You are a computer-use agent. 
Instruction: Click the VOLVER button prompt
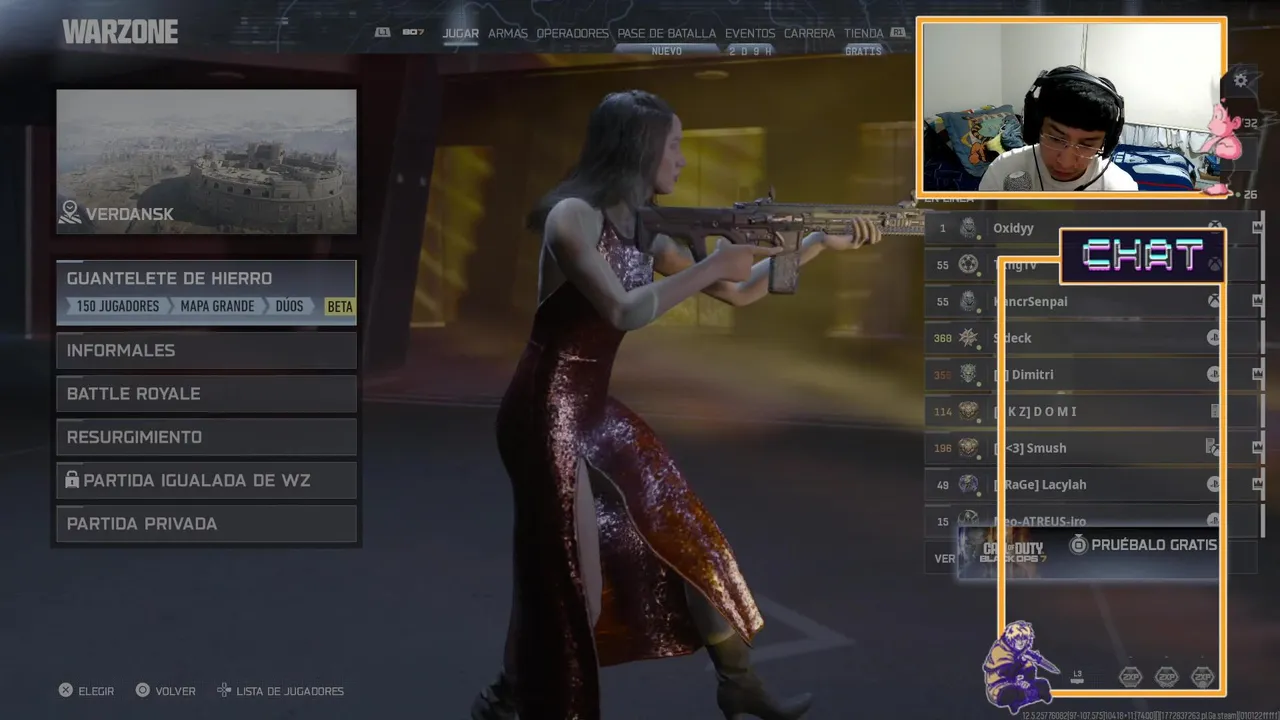[166, 691]
